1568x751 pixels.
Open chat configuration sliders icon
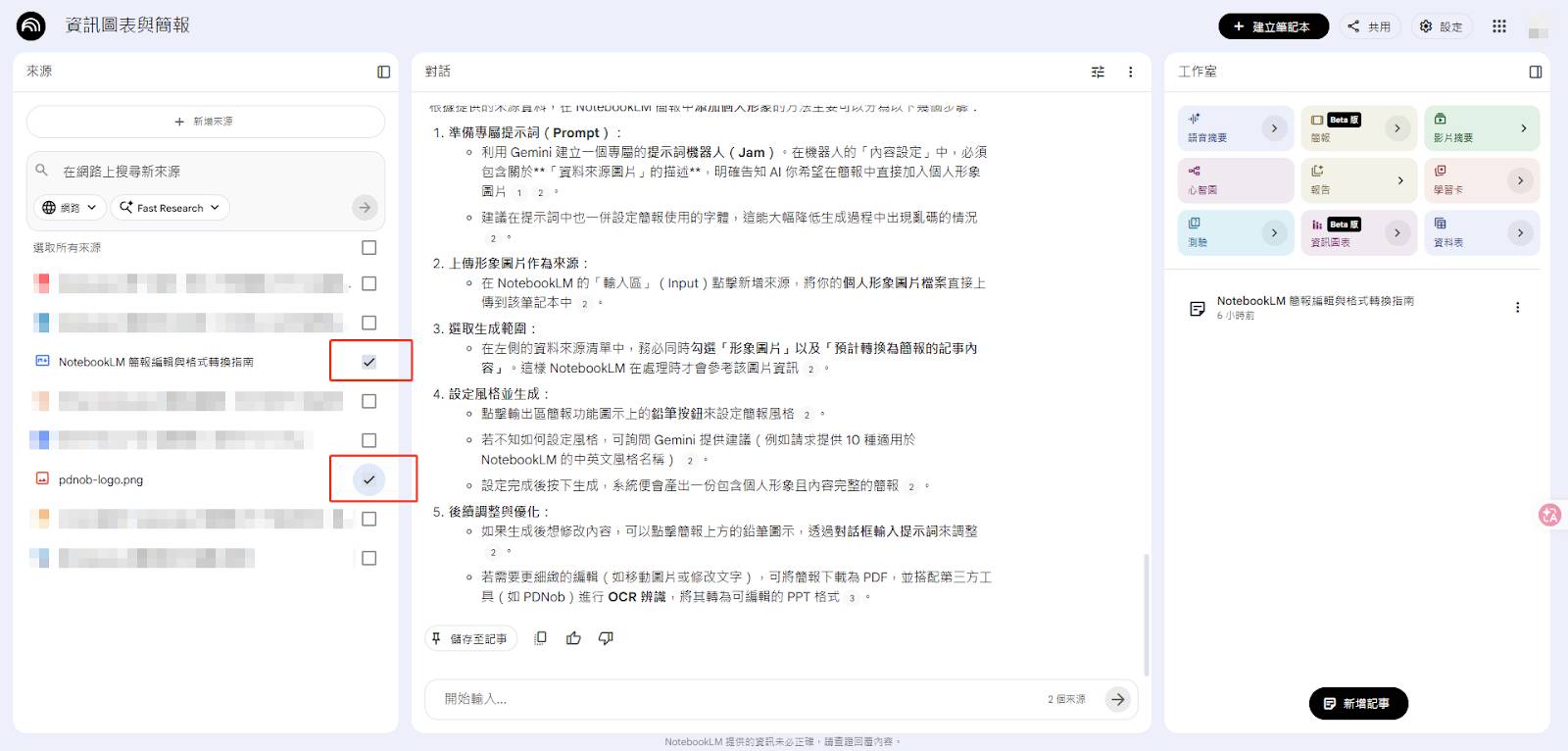1098,72
